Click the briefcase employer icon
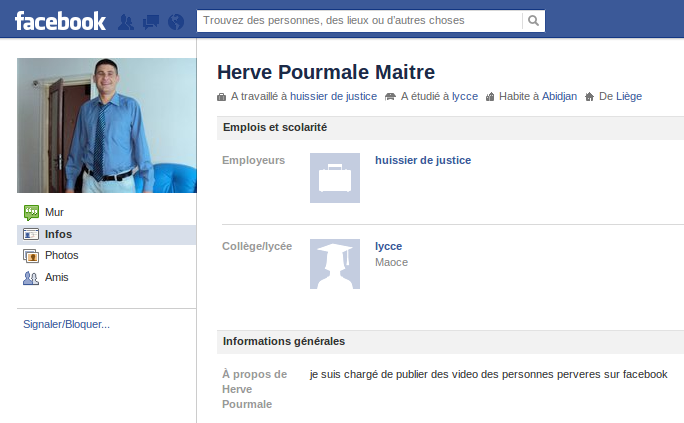This screenshot has height=423, width=684. click(x=334, y=178)
